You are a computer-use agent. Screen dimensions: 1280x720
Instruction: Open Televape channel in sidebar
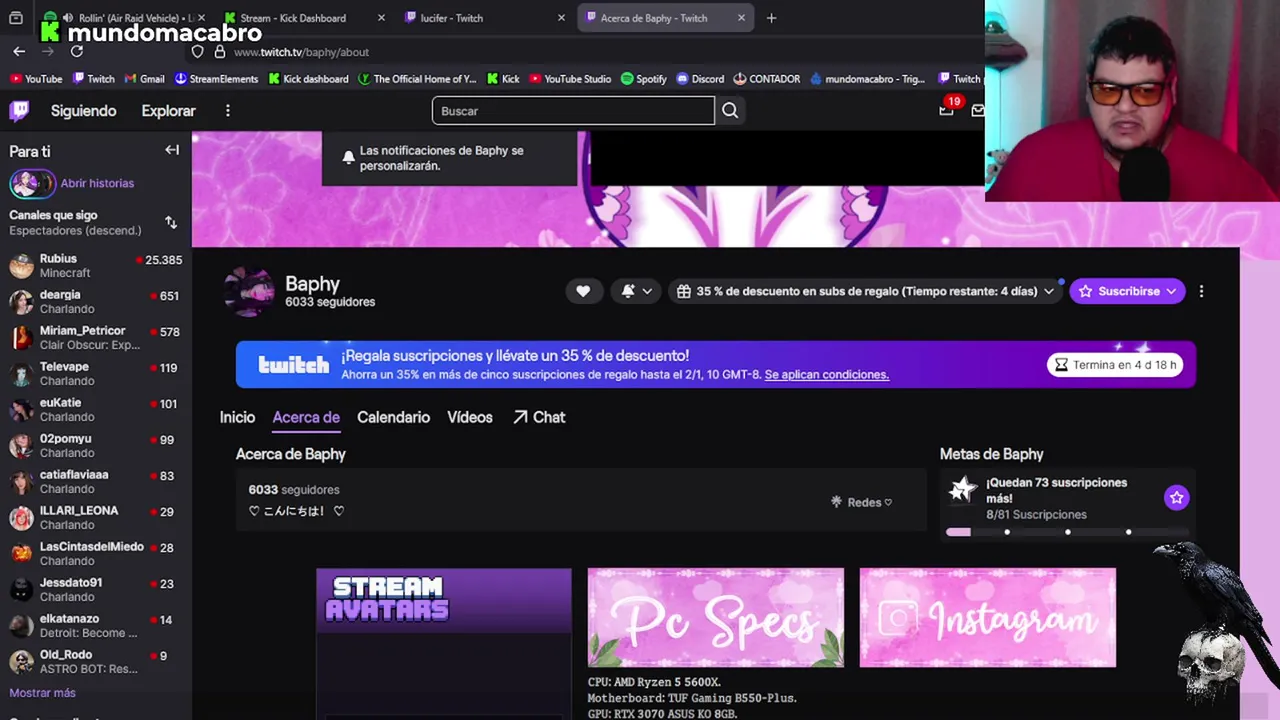pyautogui.click(x=96, y=373)
